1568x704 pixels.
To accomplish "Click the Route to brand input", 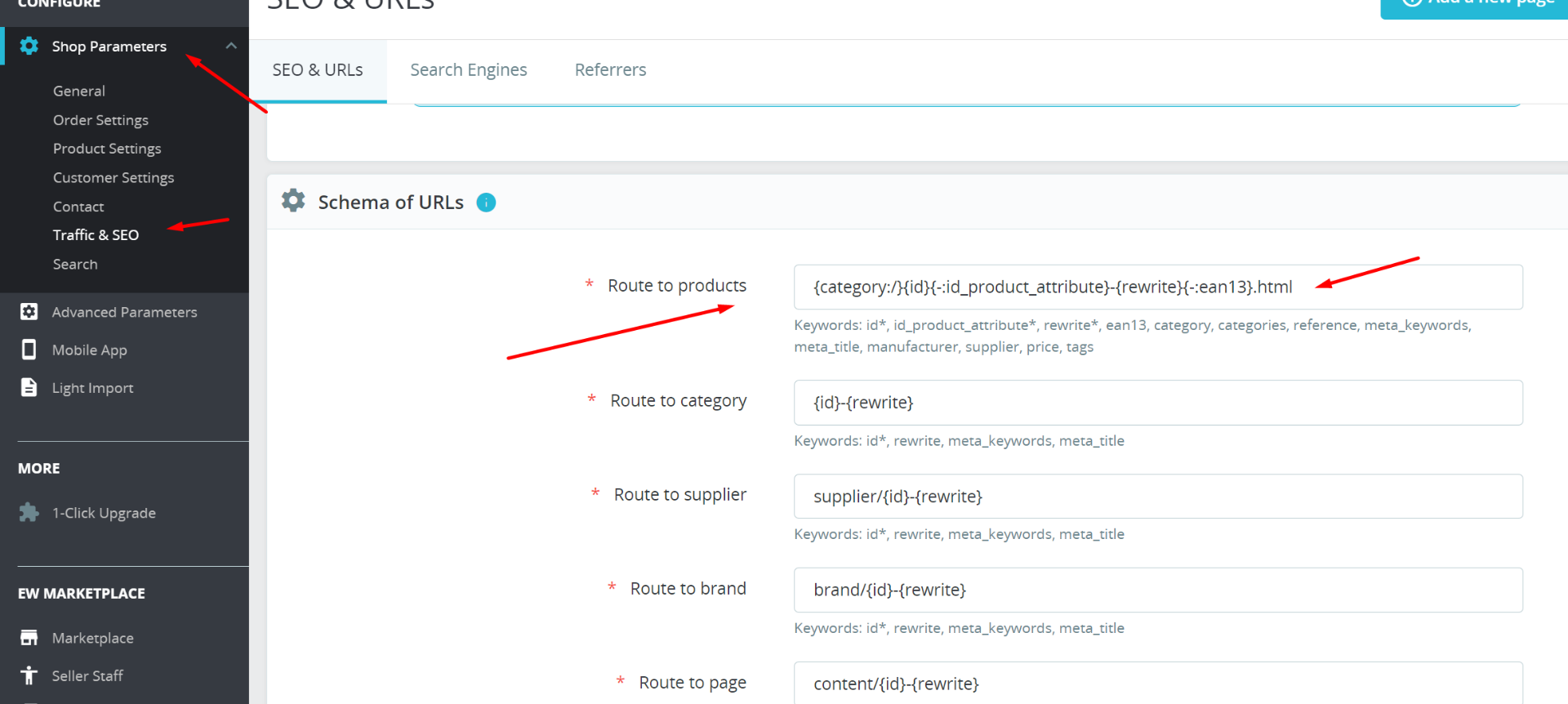I will (x=1157, y=590).
